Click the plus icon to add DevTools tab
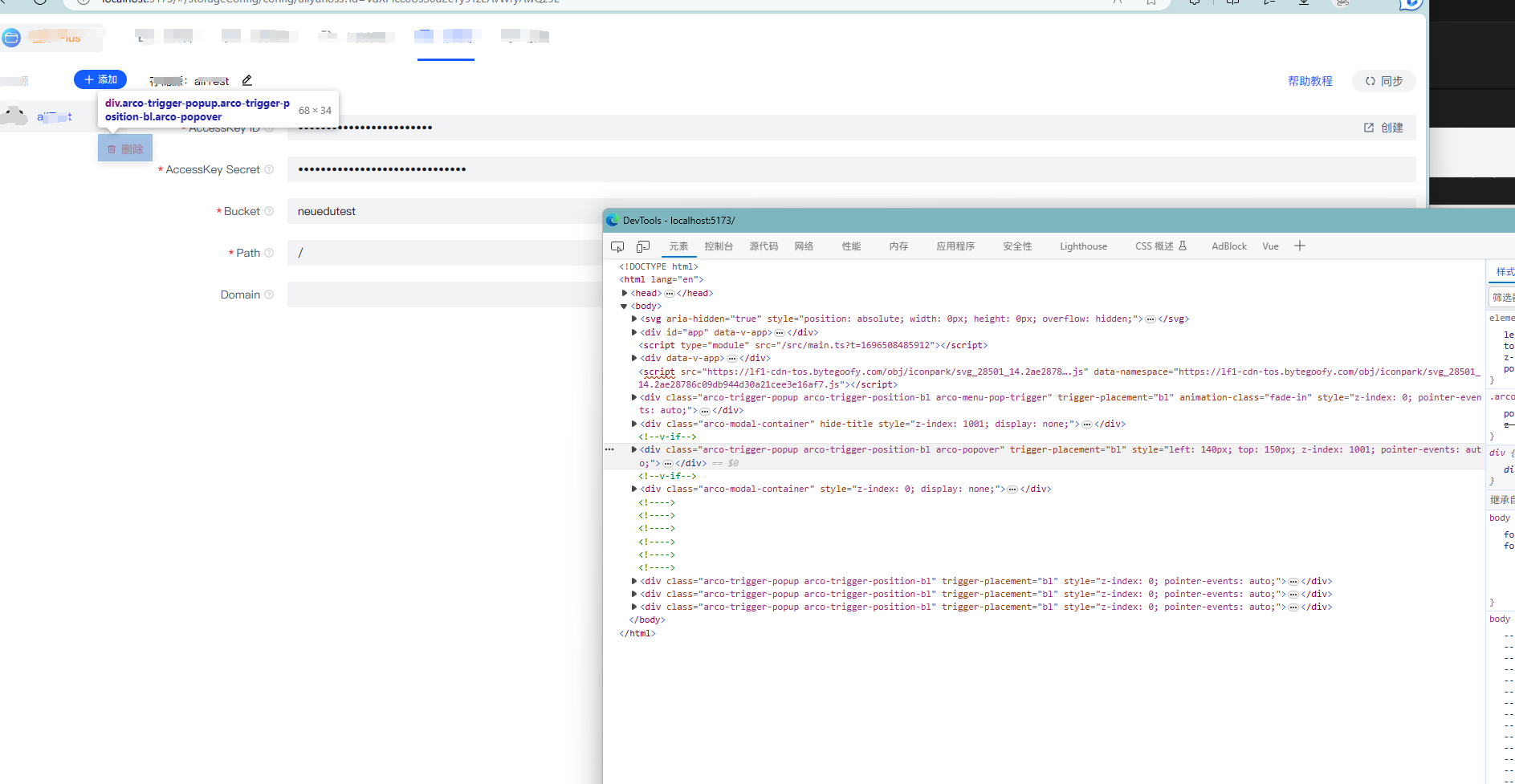 [x=1300, y=246]
